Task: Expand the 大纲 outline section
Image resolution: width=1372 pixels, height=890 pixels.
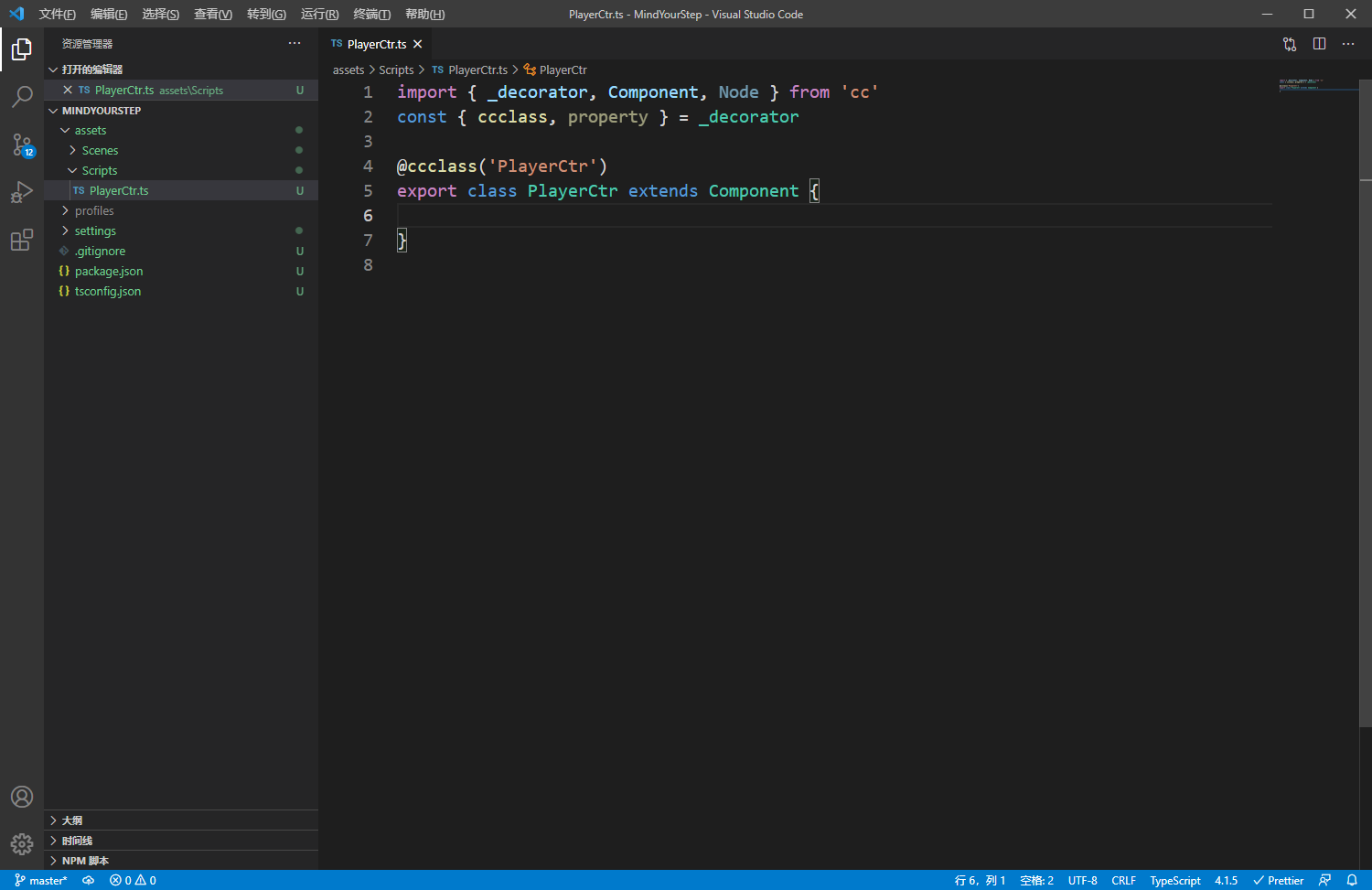Action: (181, 820)
